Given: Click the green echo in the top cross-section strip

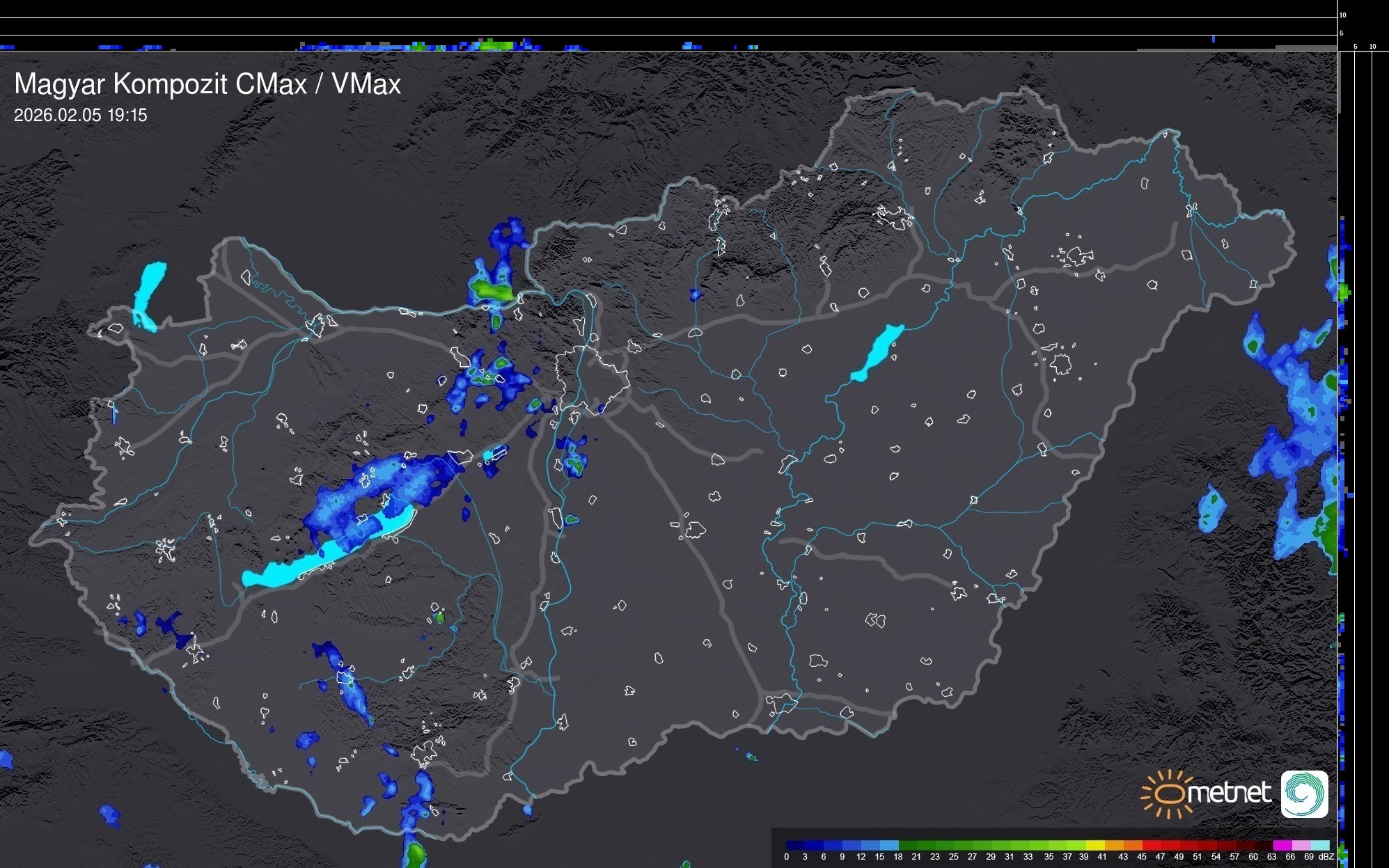Looking at the screenshot, I should [x=496, y=45].
